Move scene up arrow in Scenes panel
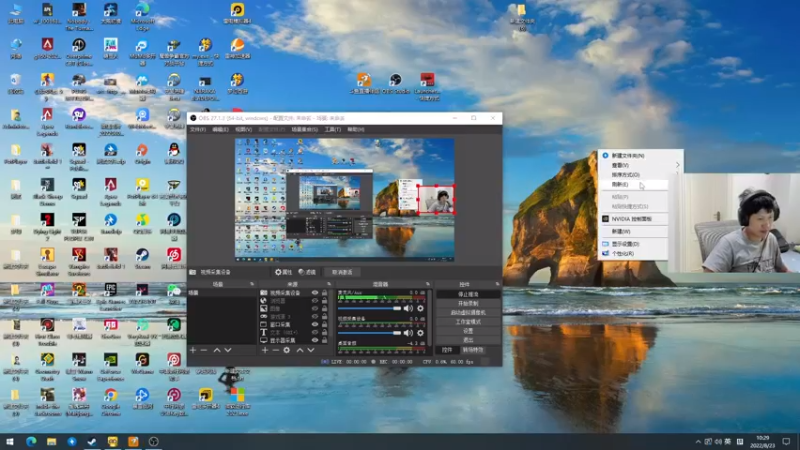 217,350
